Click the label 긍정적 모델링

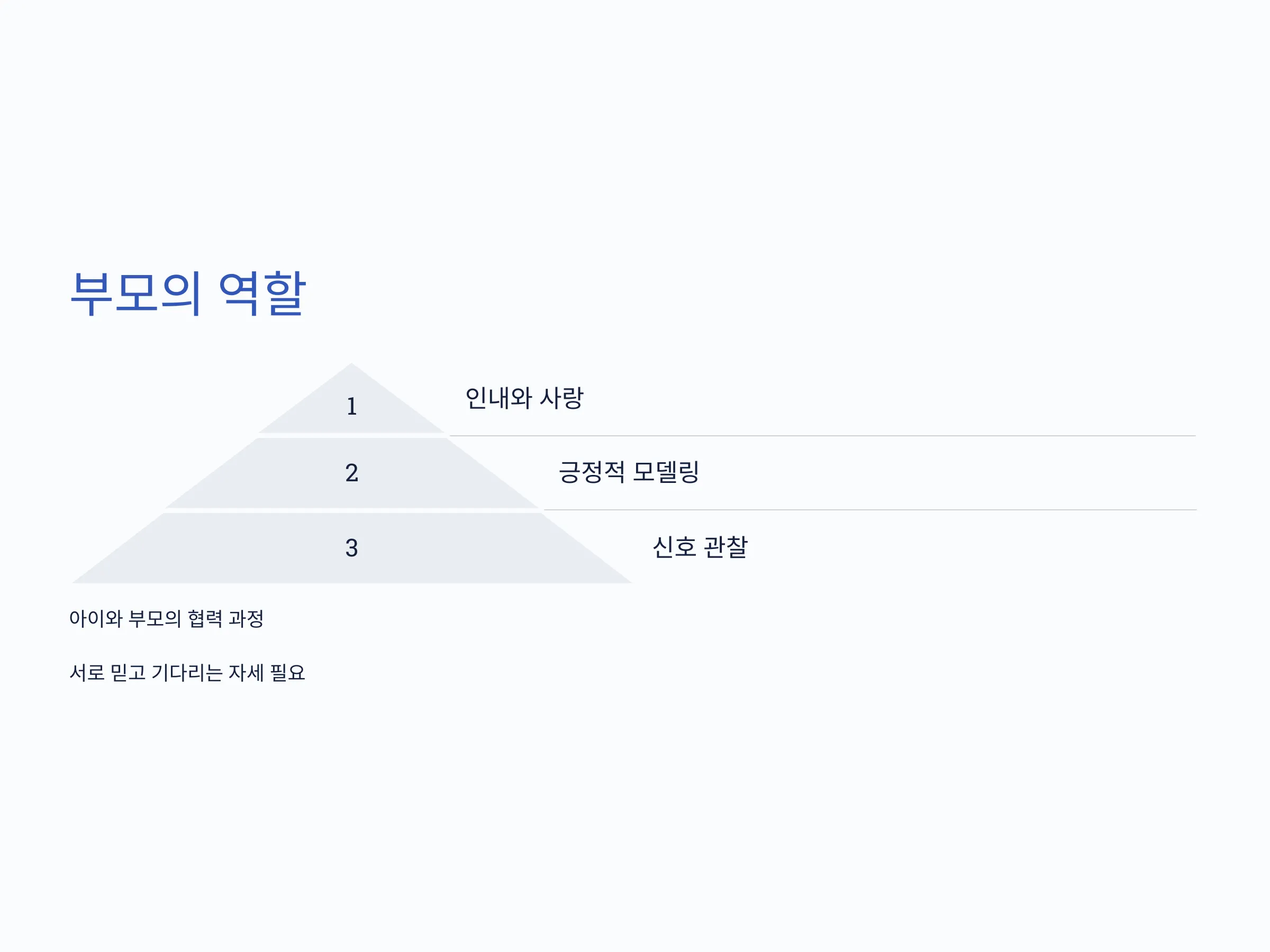point(629,472)
